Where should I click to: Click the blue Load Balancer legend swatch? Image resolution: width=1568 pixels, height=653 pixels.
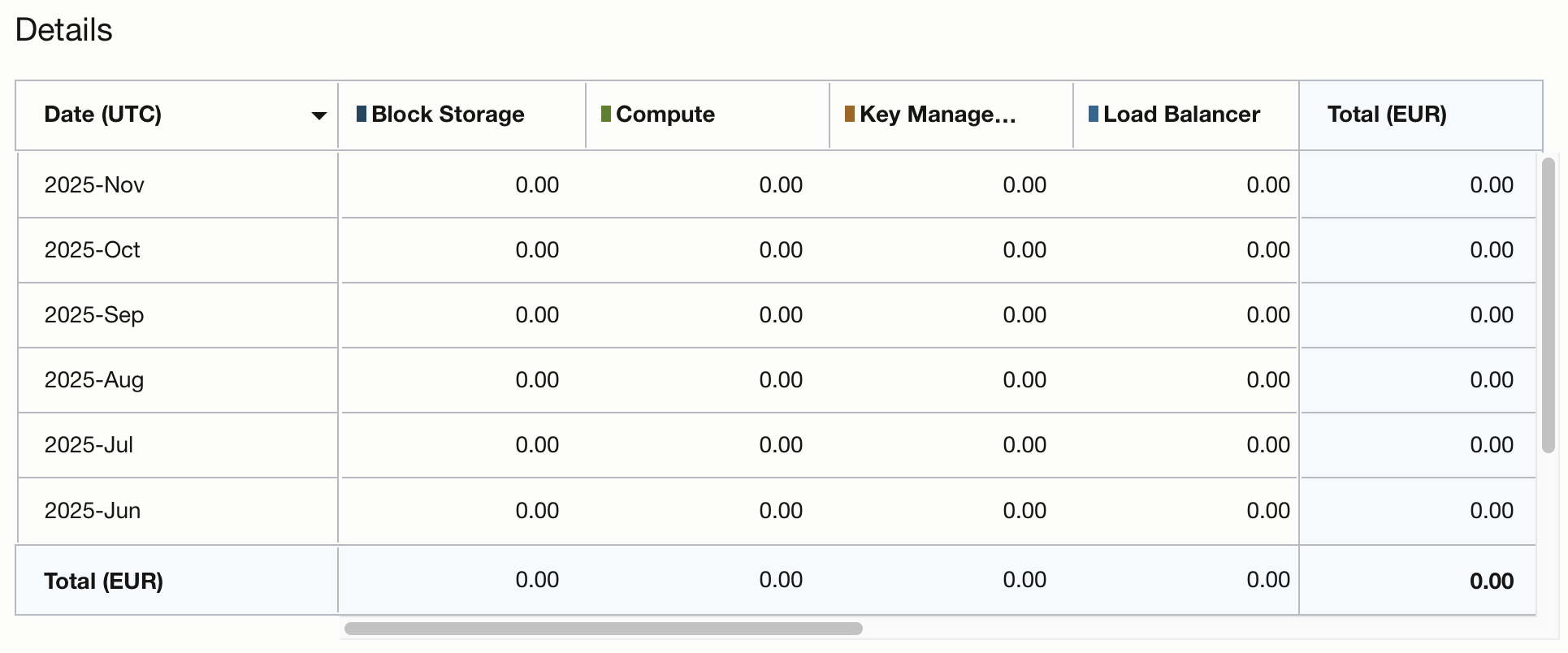pyautogui.click(x=1093, y=114)
